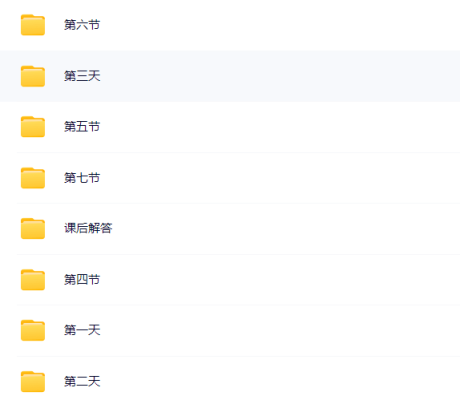Viewport: 460px width, 400px height.
Task: Select the 第四节 label text
Action: (82, 279)
